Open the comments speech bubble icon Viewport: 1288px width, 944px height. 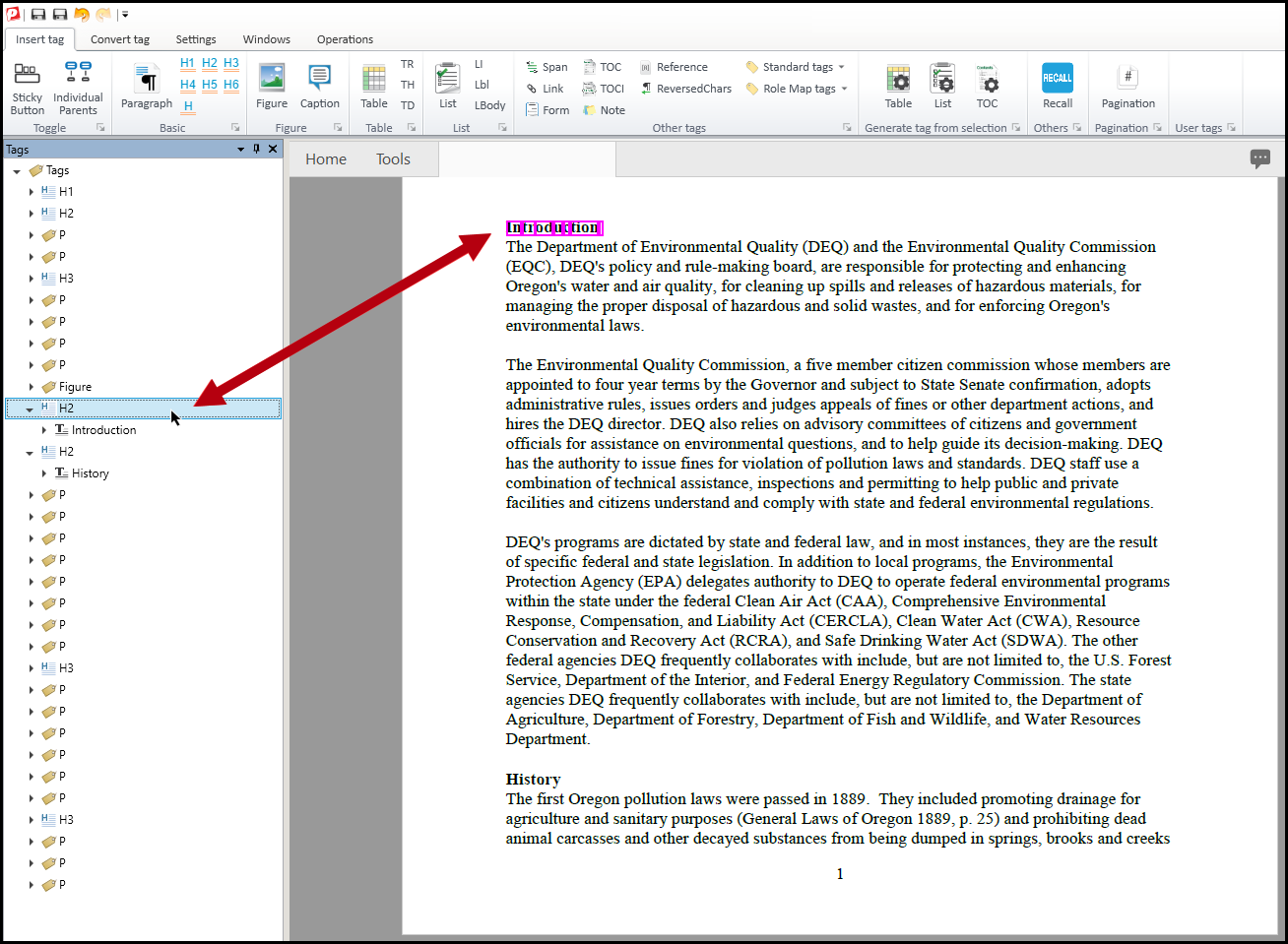pyautogui.click(x=1259, y=158)
